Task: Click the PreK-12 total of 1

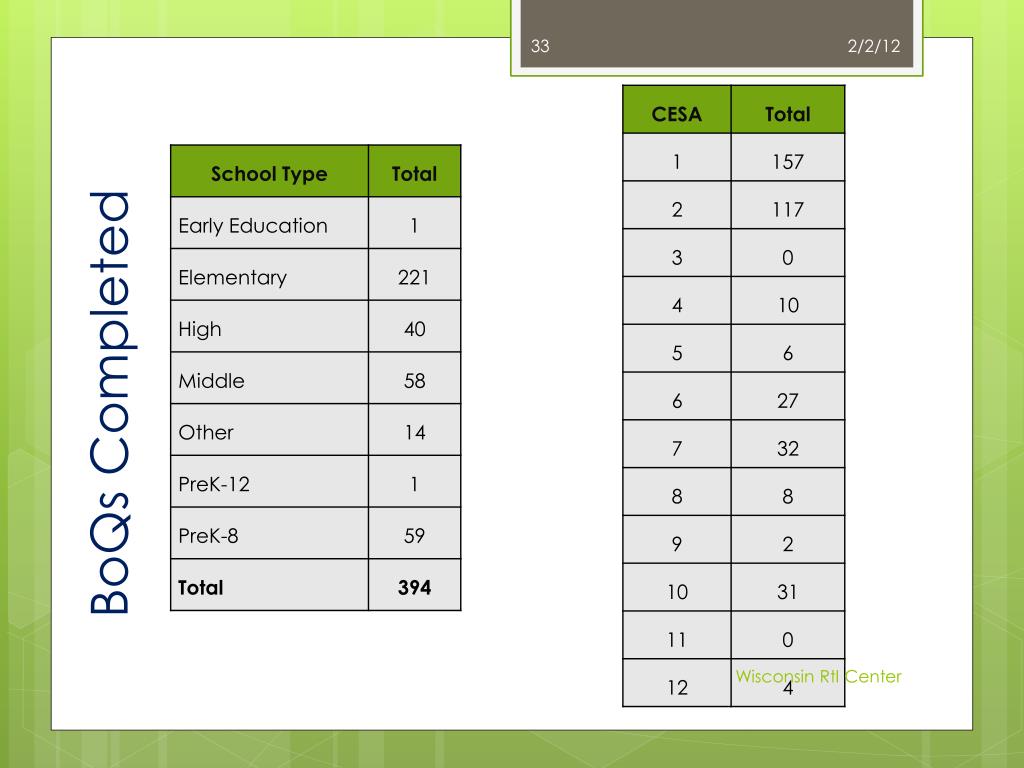Action: (414, 484)
